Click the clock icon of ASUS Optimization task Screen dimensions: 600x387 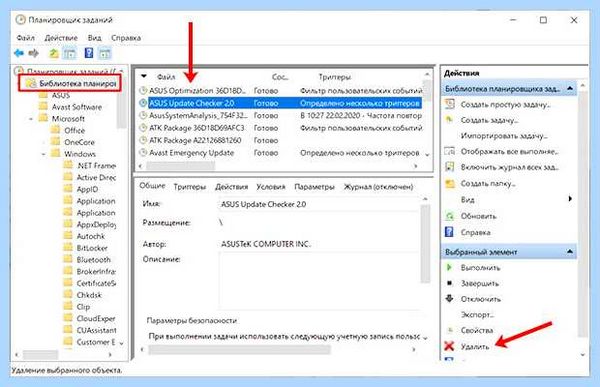tap(143, 91)
